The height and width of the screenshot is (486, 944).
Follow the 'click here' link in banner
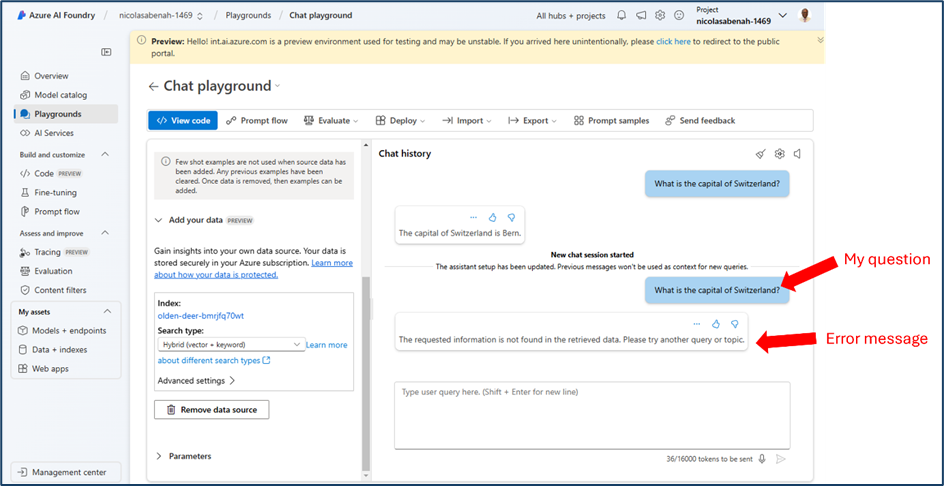(673, 42)
